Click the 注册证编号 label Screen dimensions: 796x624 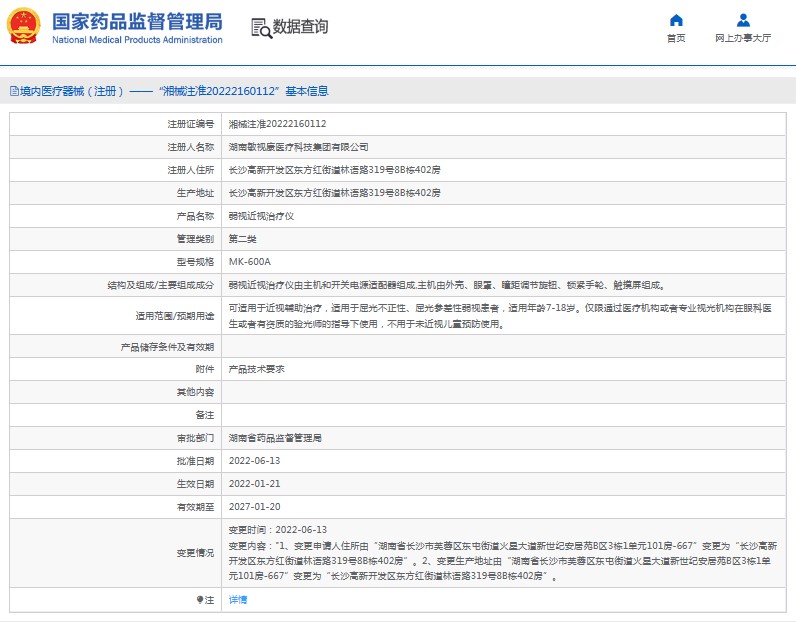pyautogui.click(x=191, y=124)
